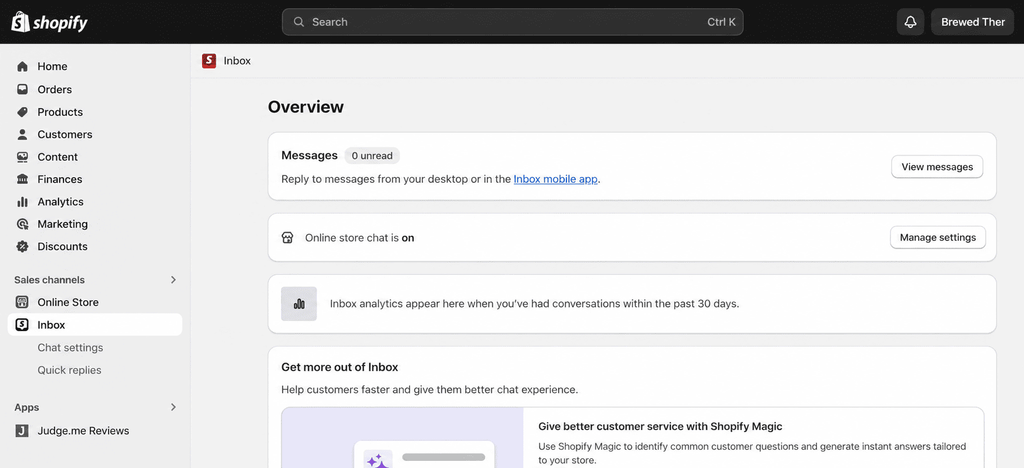
Task: Click the Manage settings button
Action: click(938, 238)
